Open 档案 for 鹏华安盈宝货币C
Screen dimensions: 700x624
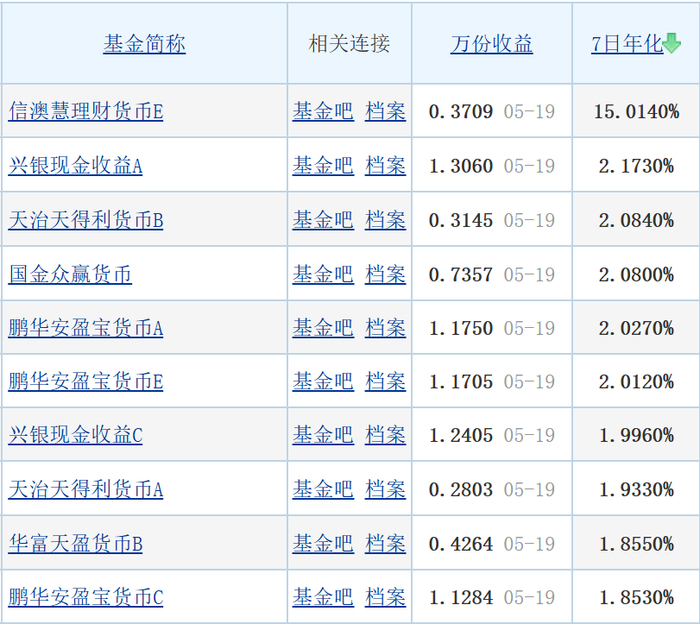(x=385, y=597)
